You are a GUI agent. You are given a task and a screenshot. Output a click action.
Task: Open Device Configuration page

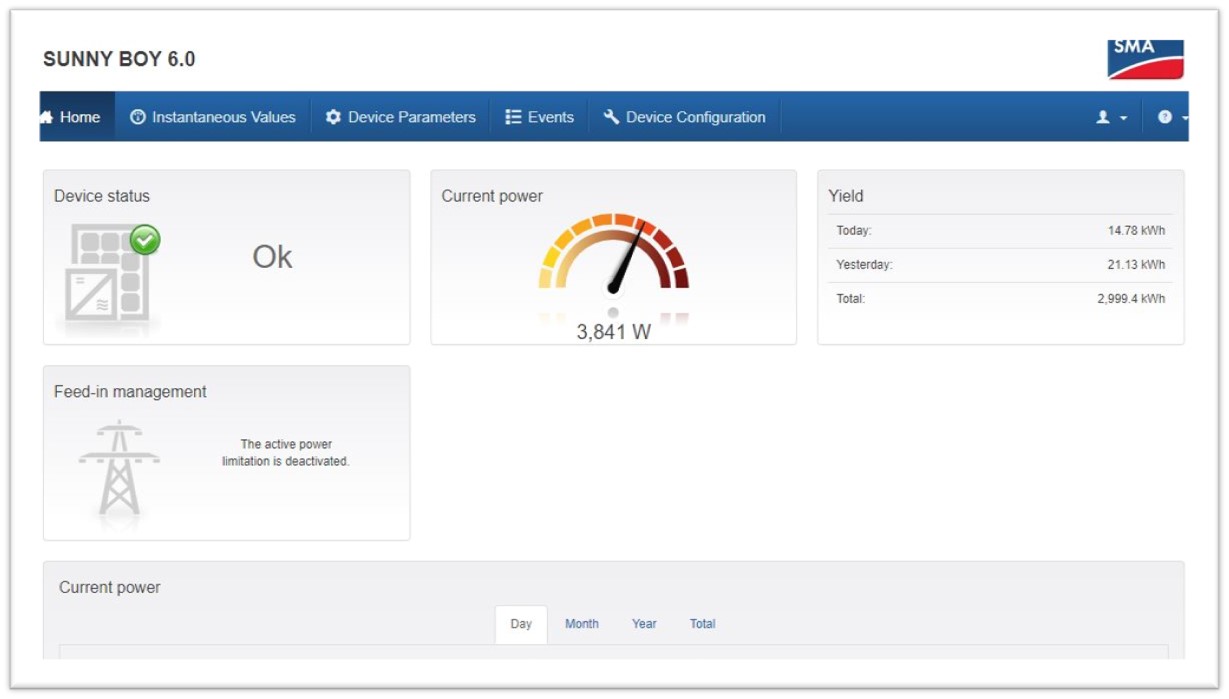click(684, 117)
